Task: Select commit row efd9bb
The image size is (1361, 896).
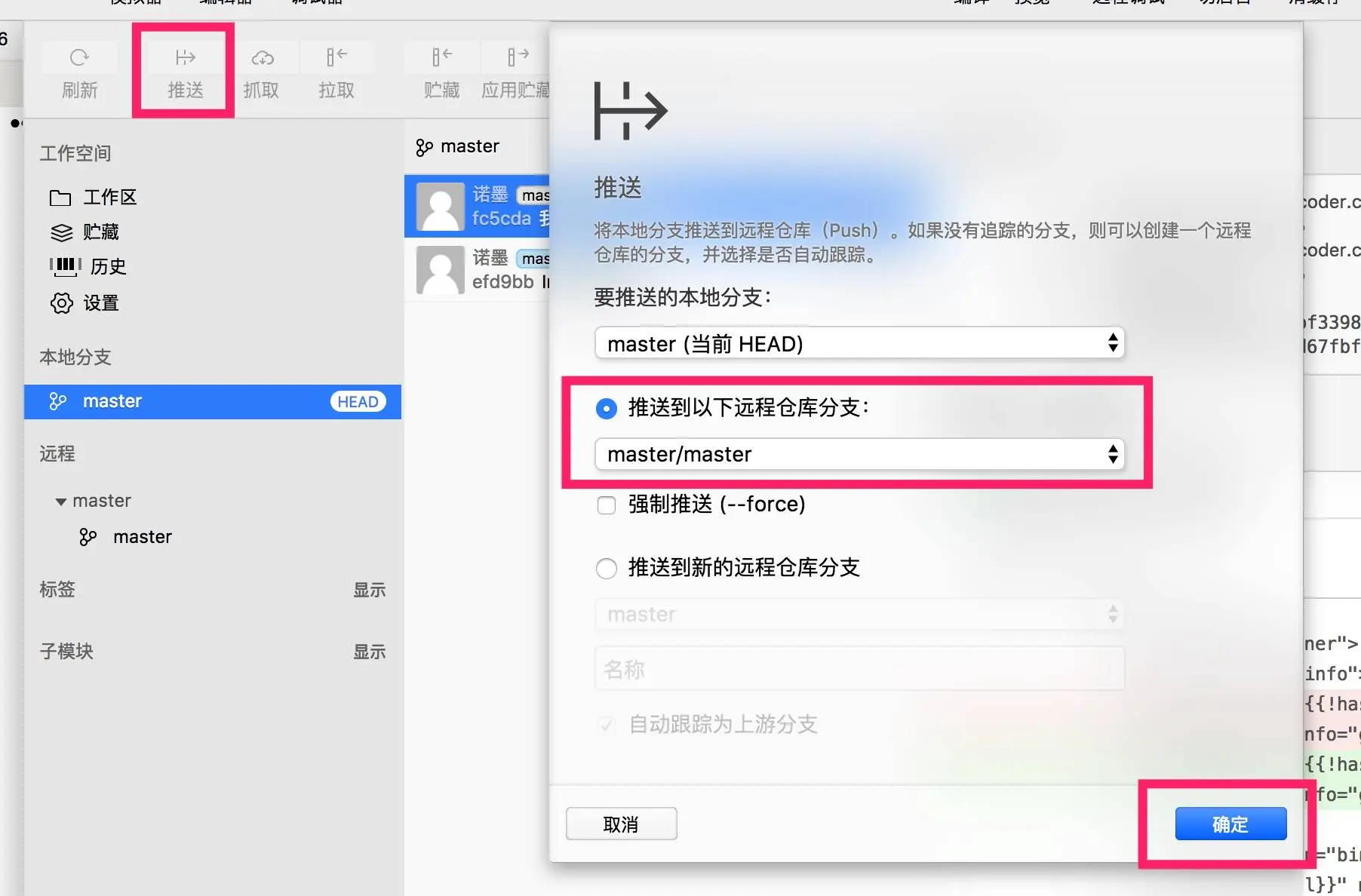Action: [x=477, y=269]
